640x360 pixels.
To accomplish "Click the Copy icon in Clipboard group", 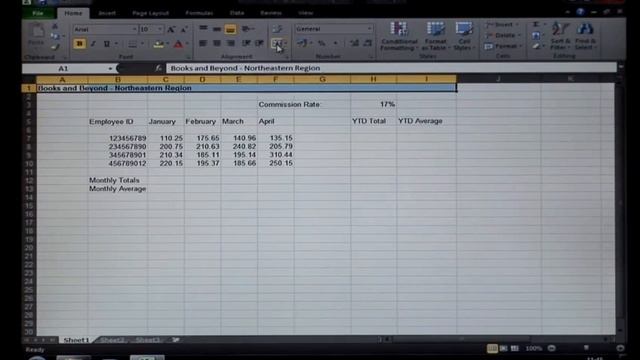I will pyautogui.click(x=55, y=37).
